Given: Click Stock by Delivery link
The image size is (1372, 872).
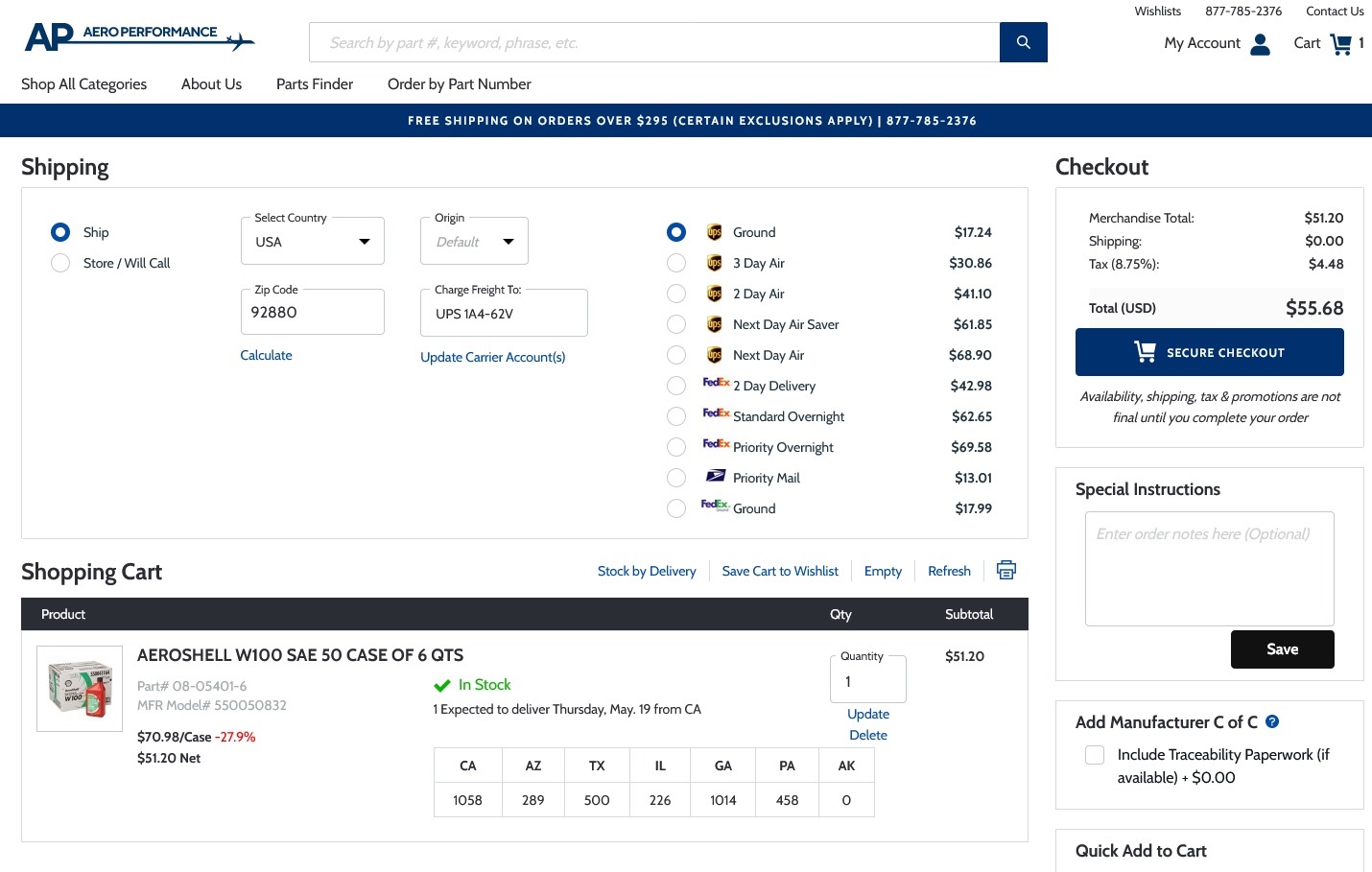Looking at the screenshot, I should 647,571.
